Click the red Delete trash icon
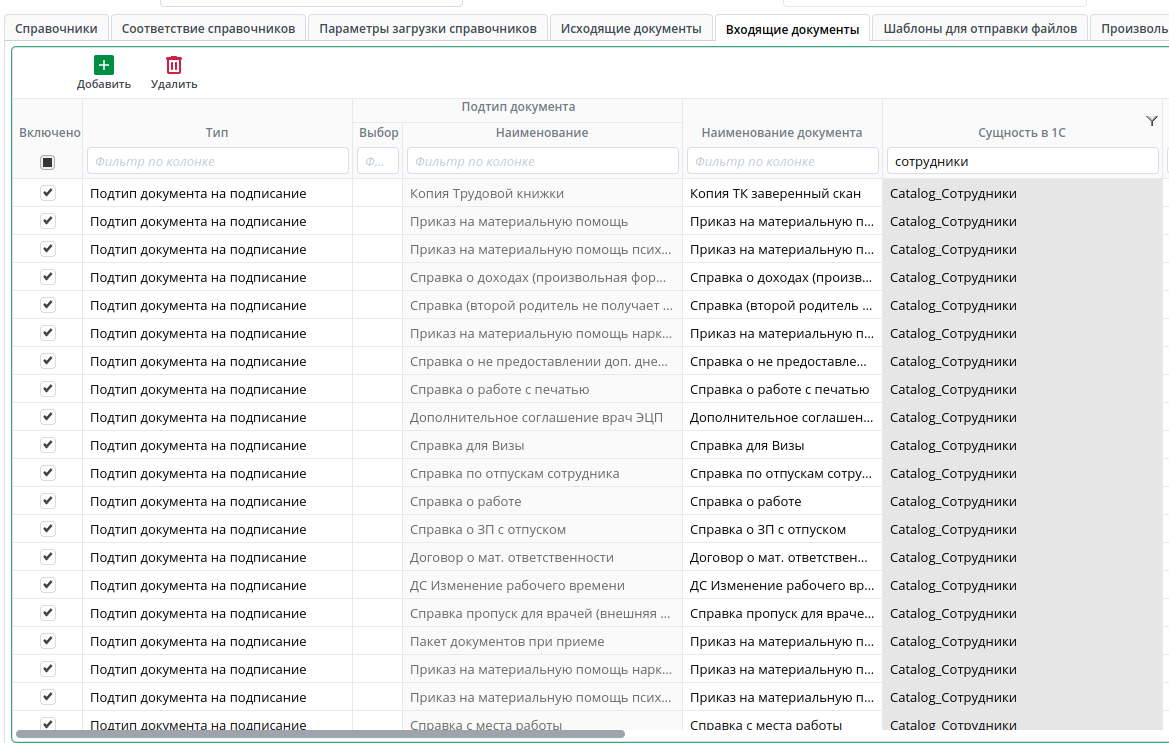Image resolution: width=1169 pixels, height=743 pixels. (x=174, y=66)
